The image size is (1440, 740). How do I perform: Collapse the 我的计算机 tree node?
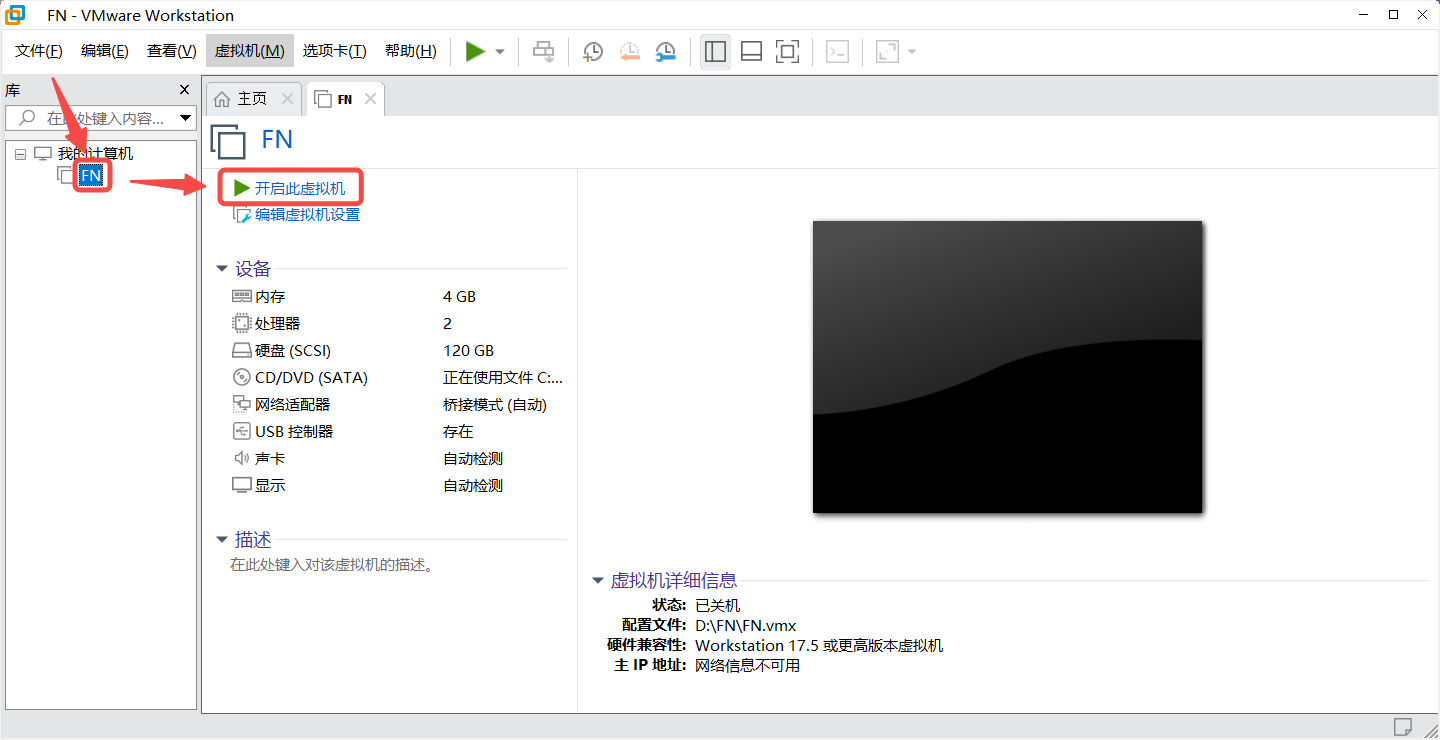pyautogui.click(x=20, y=154)
